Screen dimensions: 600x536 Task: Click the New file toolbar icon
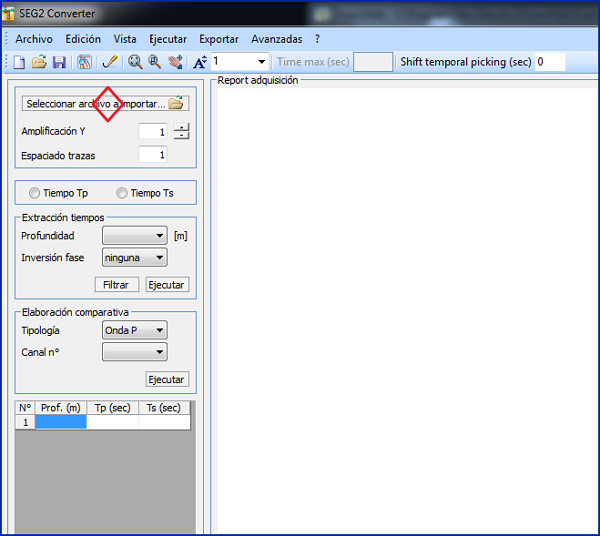point(20,62)
